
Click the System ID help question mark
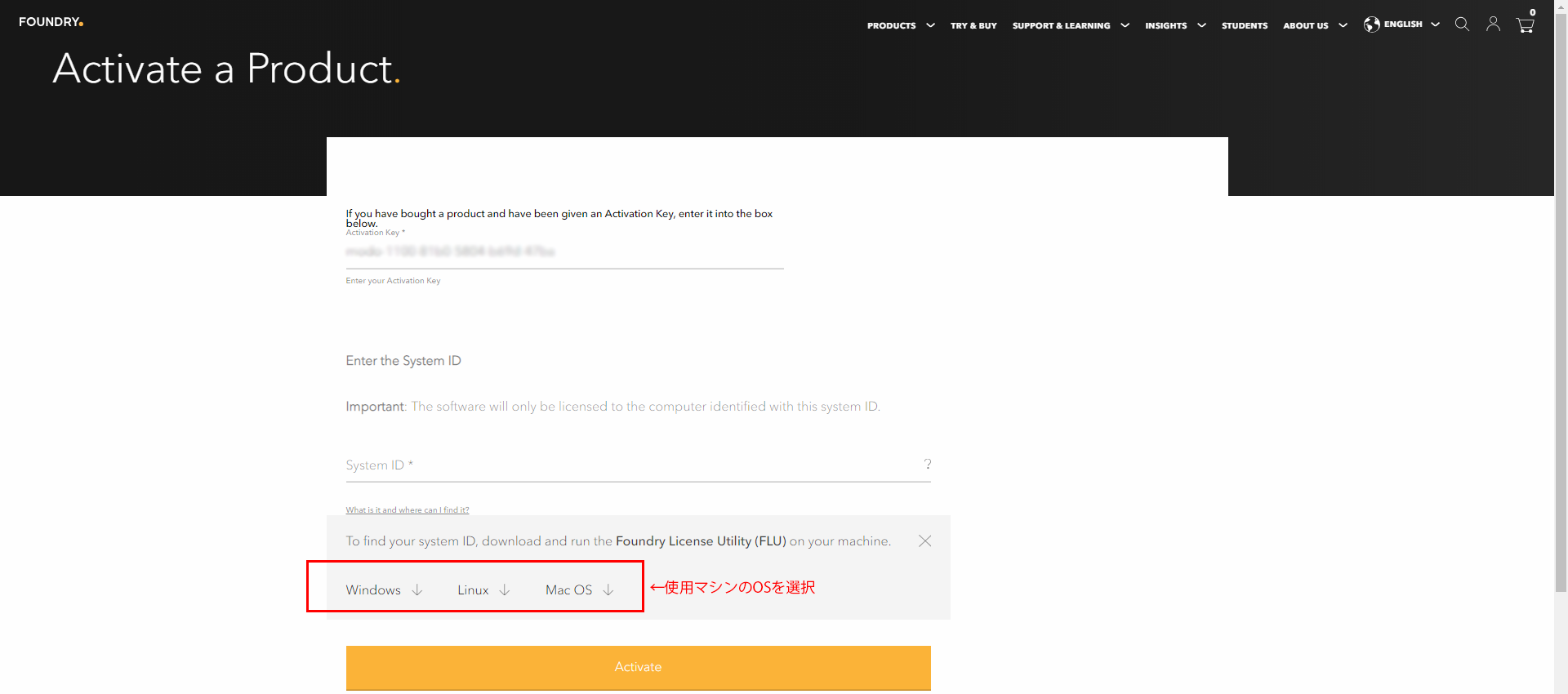click(x=927, y=464)
